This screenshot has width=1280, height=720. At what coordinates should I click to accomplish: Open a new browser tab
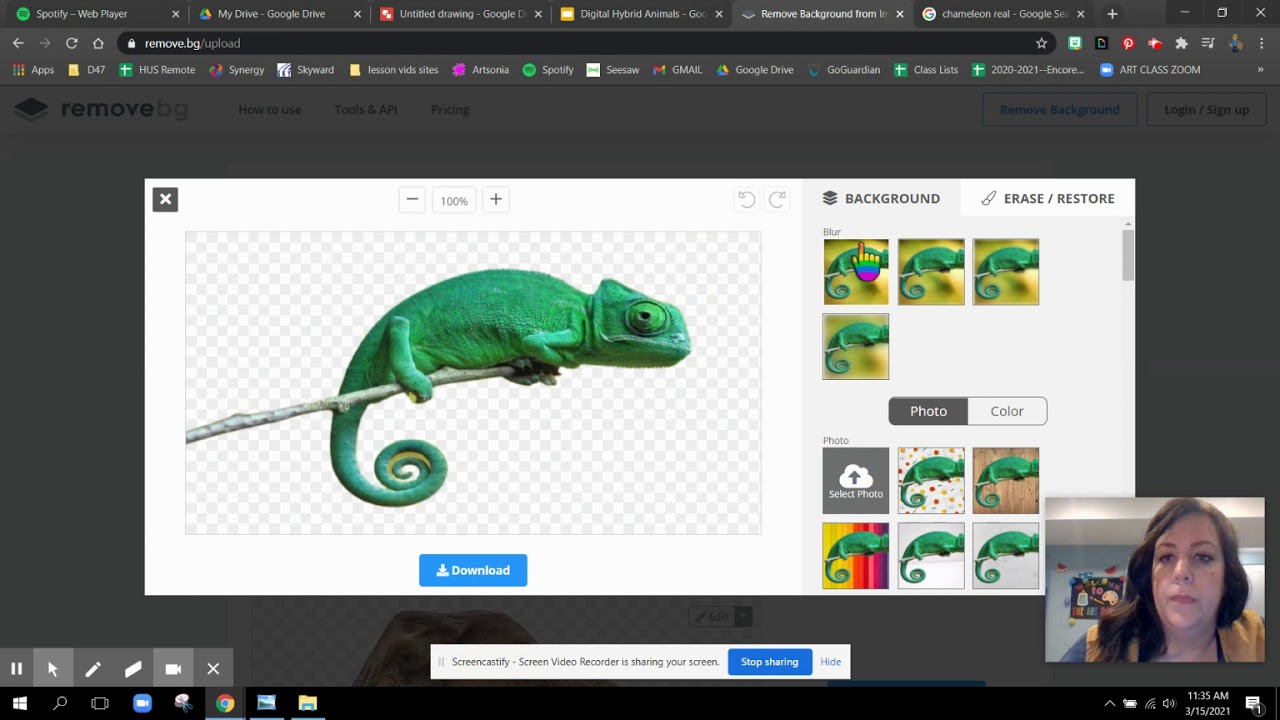coord(1112,14)
